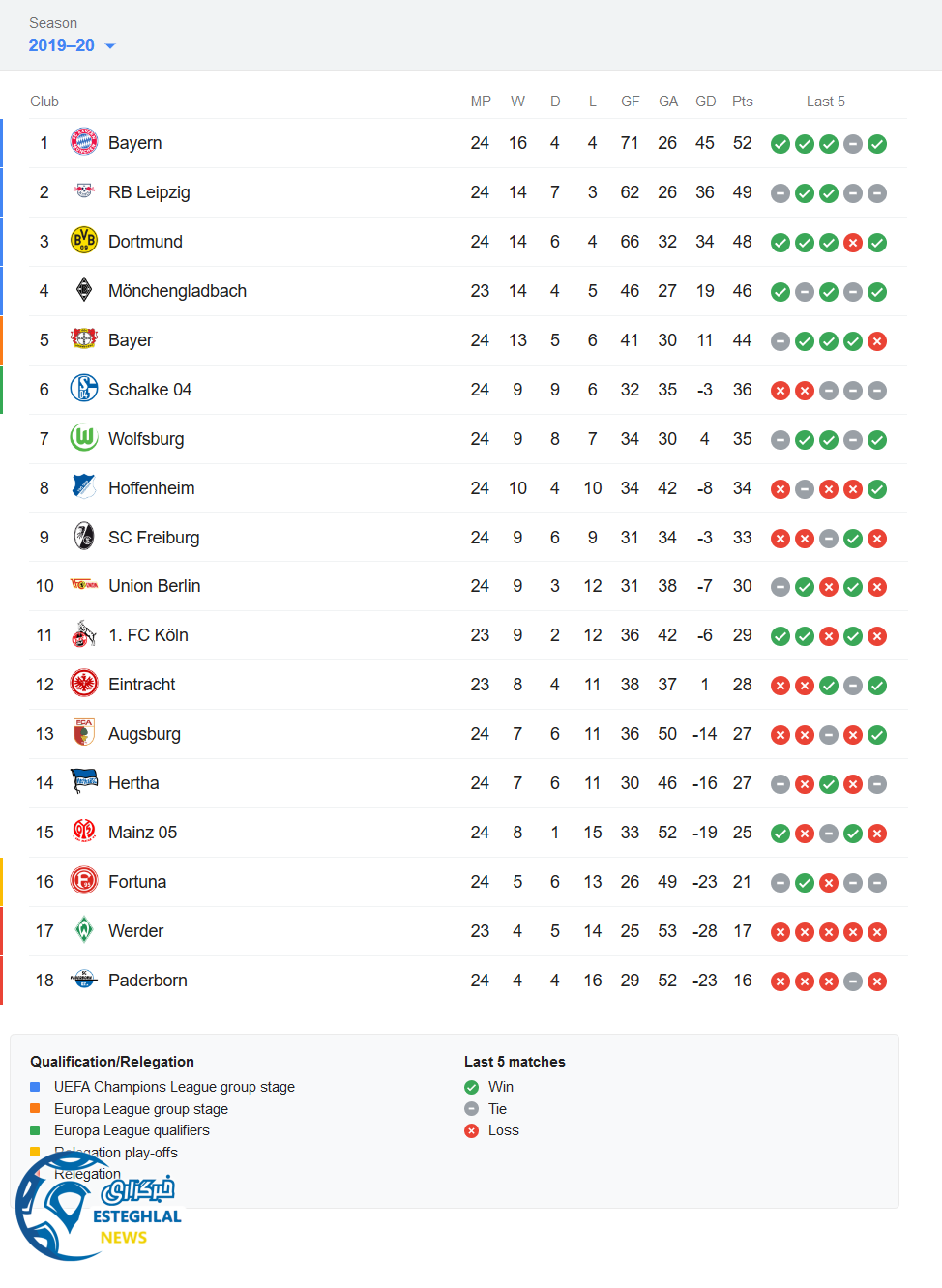Click the Win legend green check icon
The width and height of the screenshot is (942, 1288).
[x=471, y=1087]
